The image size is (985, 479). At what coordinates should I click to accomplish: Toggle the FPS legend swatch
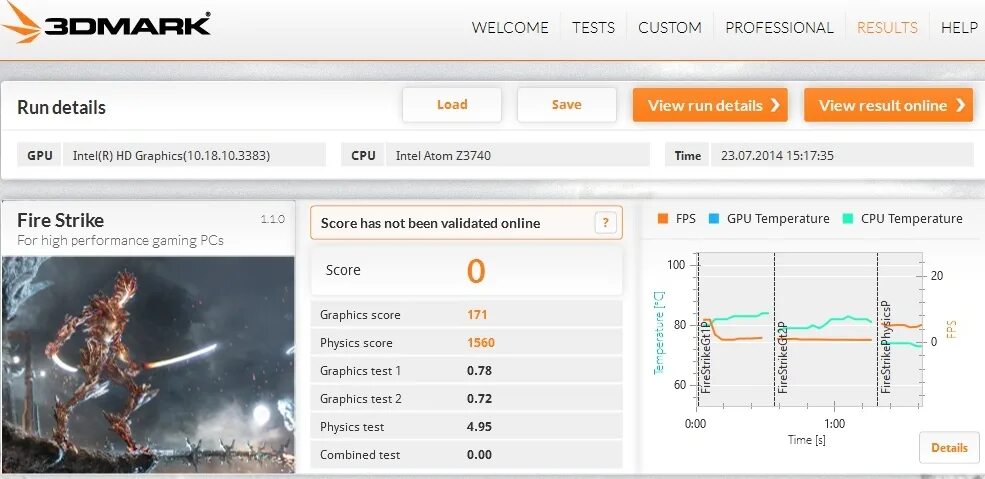pos(662,219)
